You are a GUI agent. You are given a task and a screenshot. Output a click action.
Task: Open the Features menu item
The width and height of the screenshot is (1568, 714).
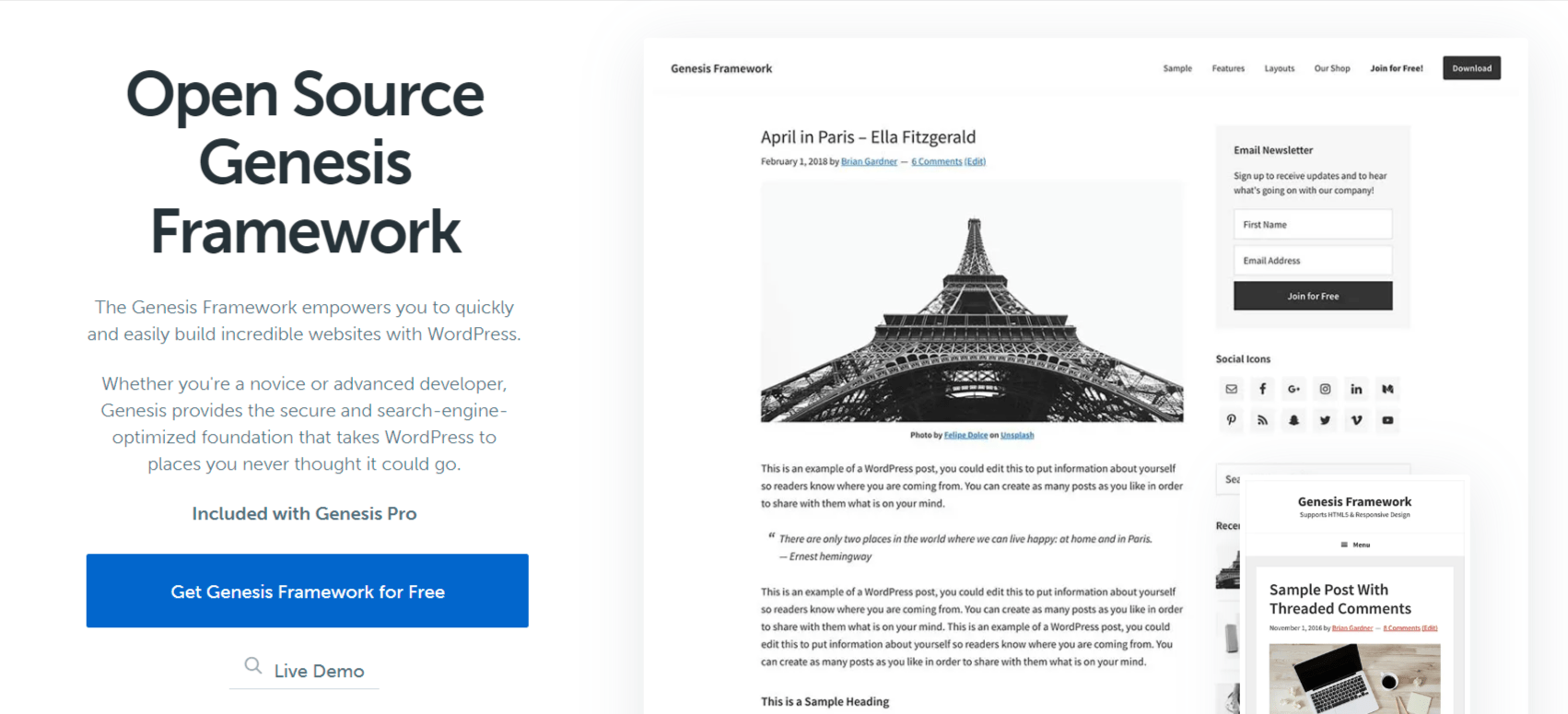[x=1228, y=68]
